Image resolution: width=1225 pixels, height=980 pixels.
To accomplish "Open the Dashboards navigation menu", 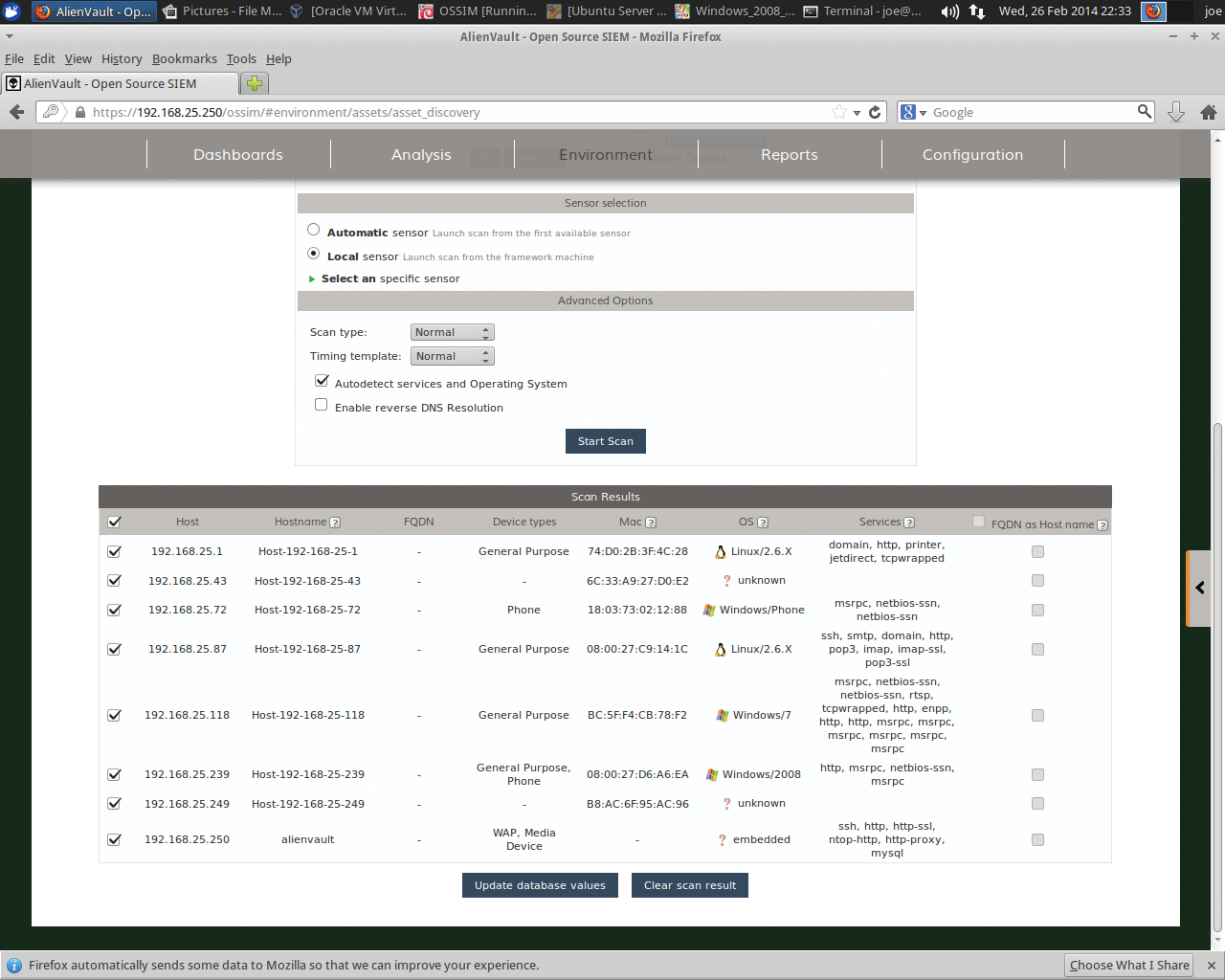I will pos(238,154).
